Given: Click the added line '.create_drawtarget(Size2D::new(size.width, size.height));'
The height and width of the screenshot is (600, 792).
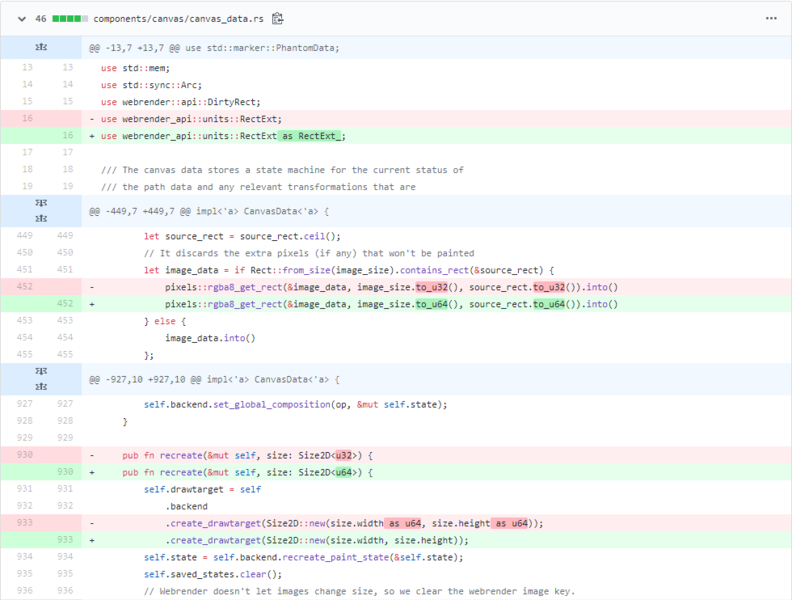Looking at the screenshot, I should 317,540.
